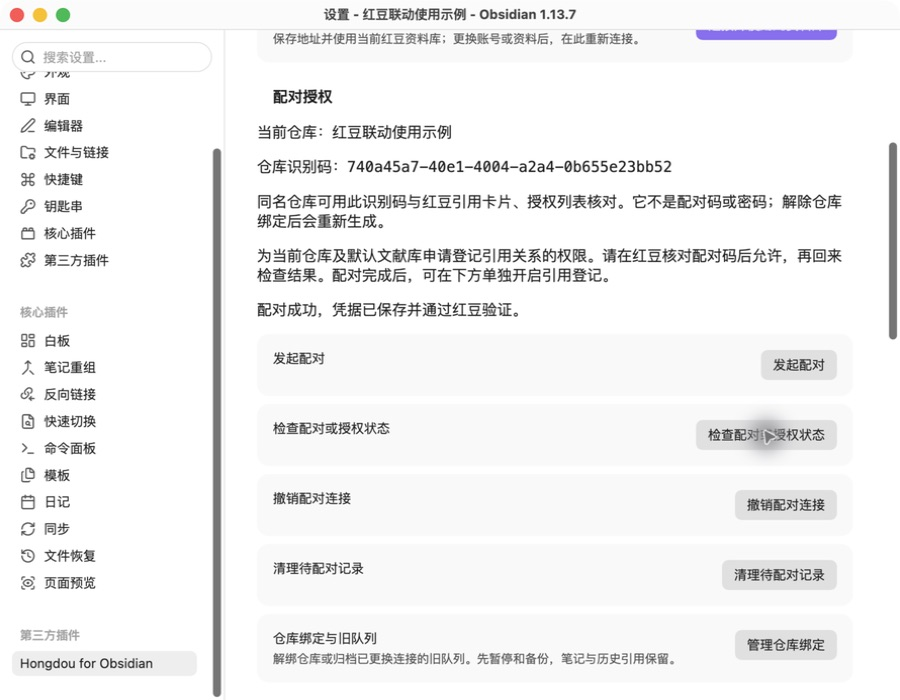The image size is (900, 700).
Task: Click the sidebar scrollbar
Action: 216,422
